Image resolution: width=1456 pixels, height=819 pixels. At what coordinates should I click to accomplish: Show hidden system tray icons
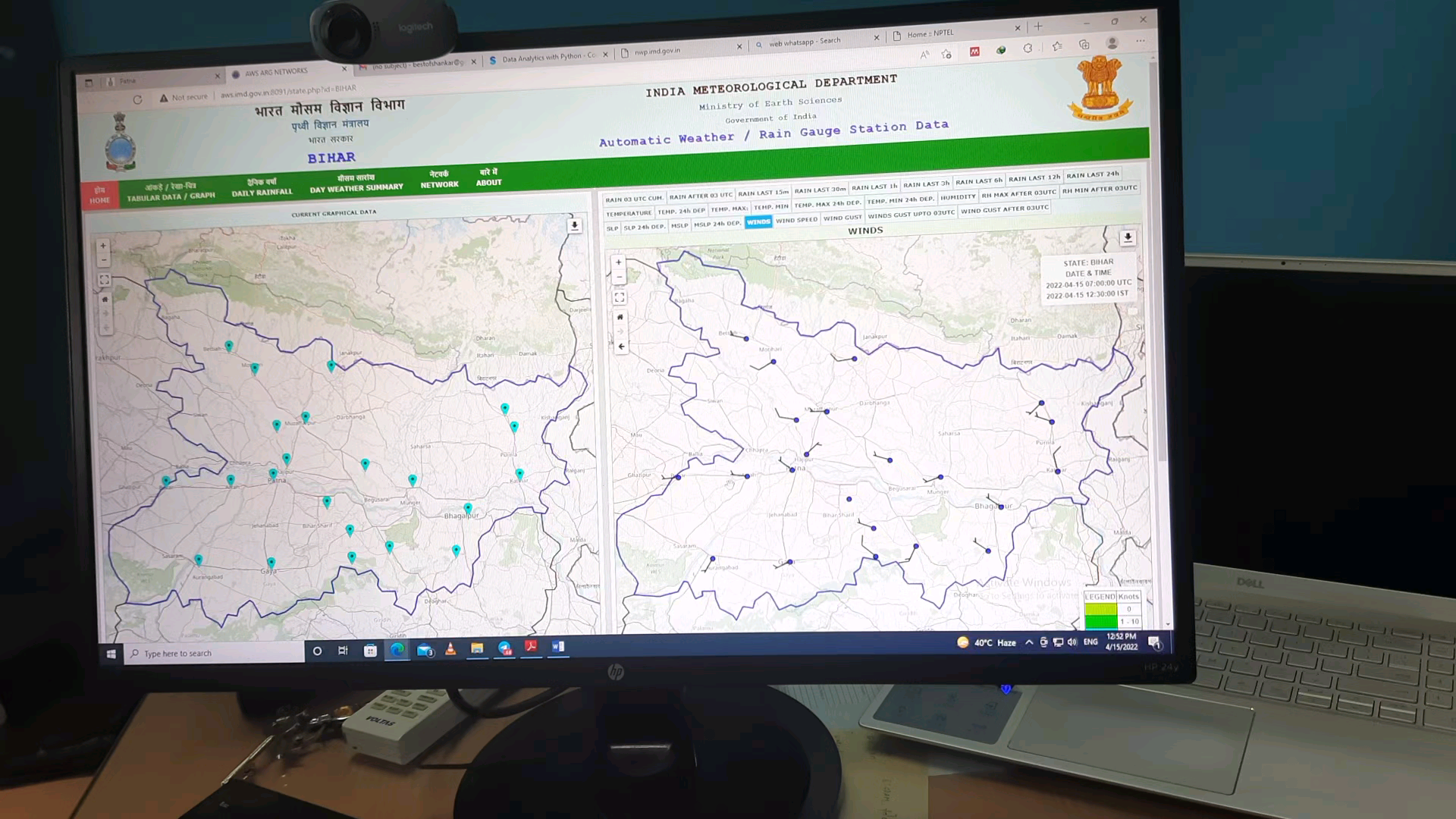[x=1029, y=642]
